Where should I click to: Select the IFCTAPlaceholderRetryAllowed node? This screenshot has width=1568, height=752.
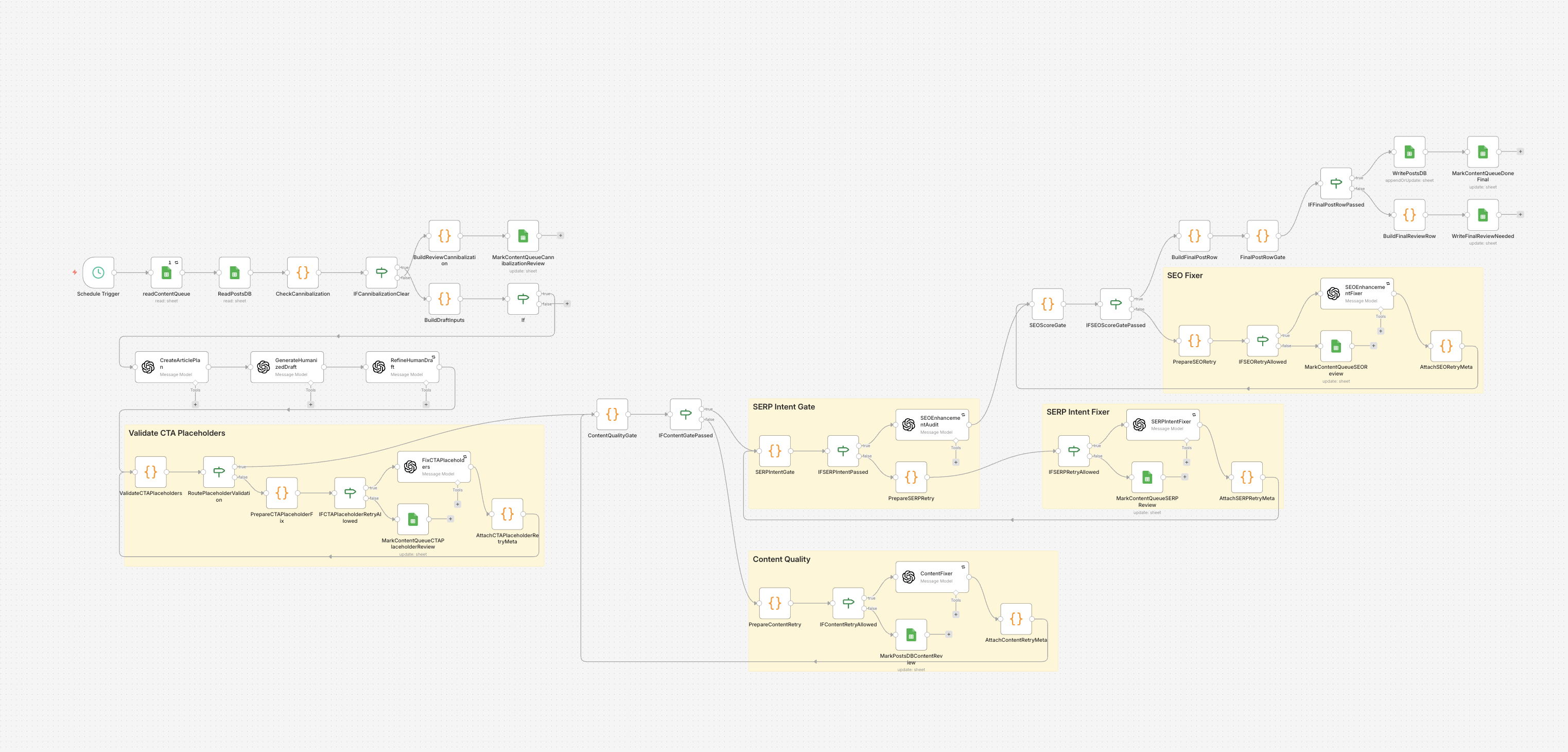[350, 493]
